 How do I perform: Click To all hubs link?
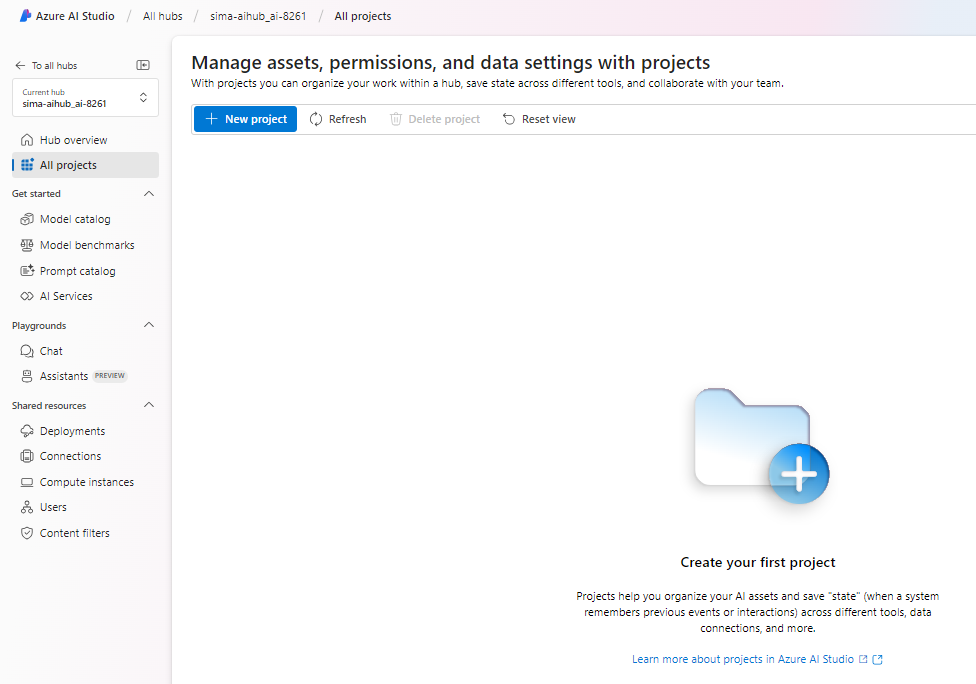point(55,65)
